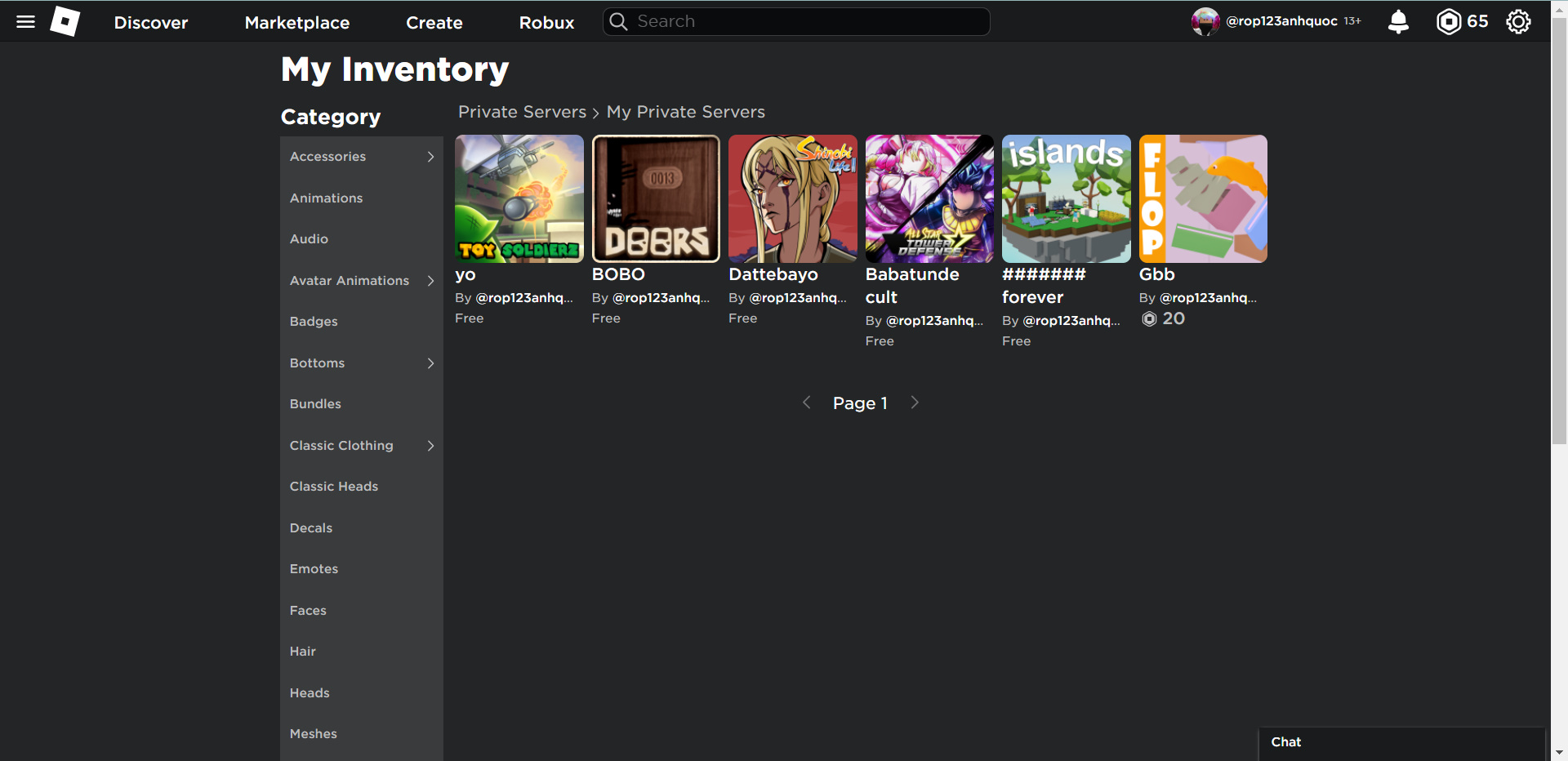Viewport: 1568px width, 761px height.
Task: Open the @rop123anhquoc profile link
Action: click(x=1281, y=21)
